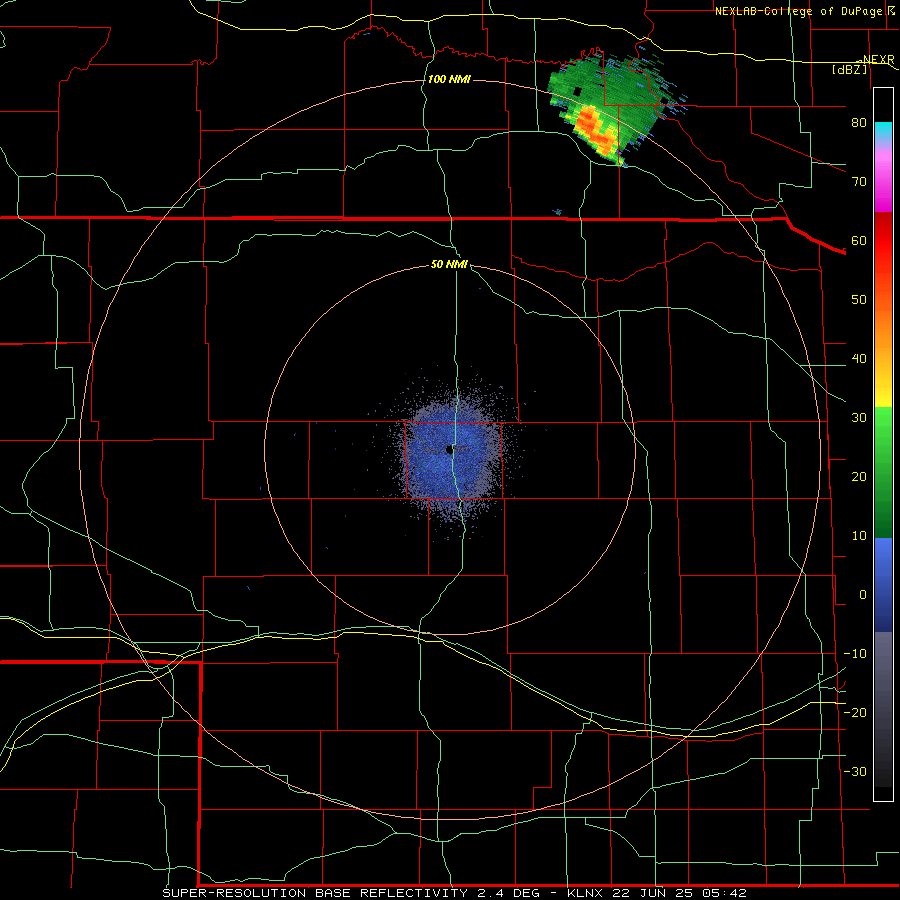900x900 pixels.
Task: Click the 70 dBZ scale value
Action: tap(859, 182)
